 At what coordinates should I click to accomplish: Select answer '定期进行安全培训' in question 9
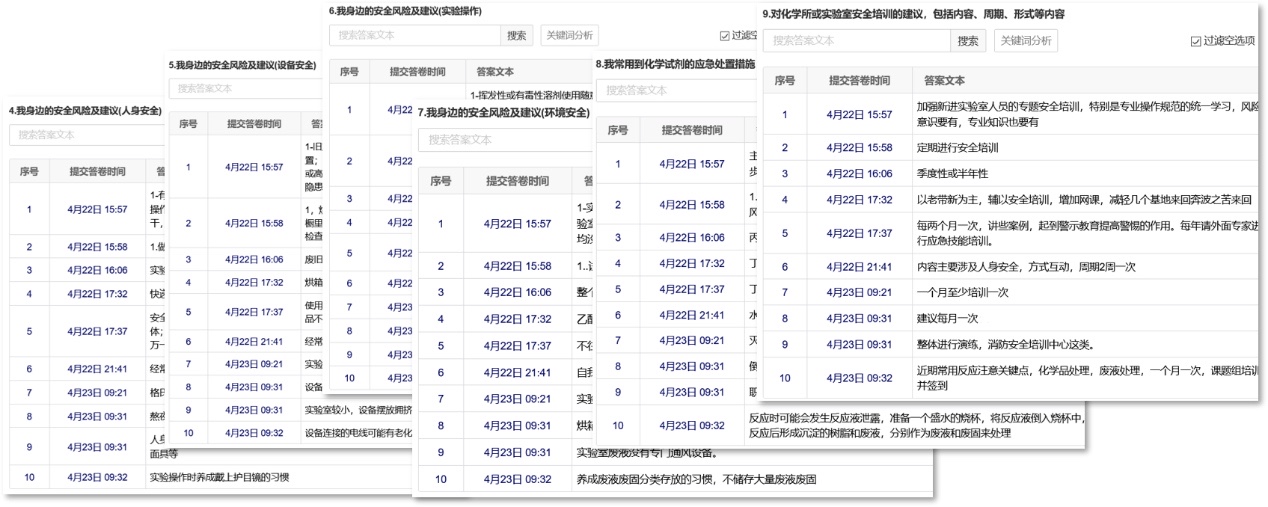(x=958, y=147)
